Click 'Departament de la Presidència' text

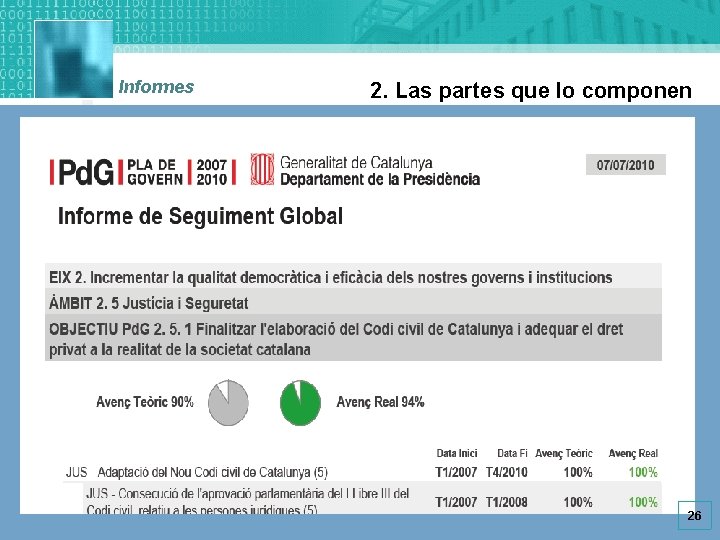tap(380, 179)
